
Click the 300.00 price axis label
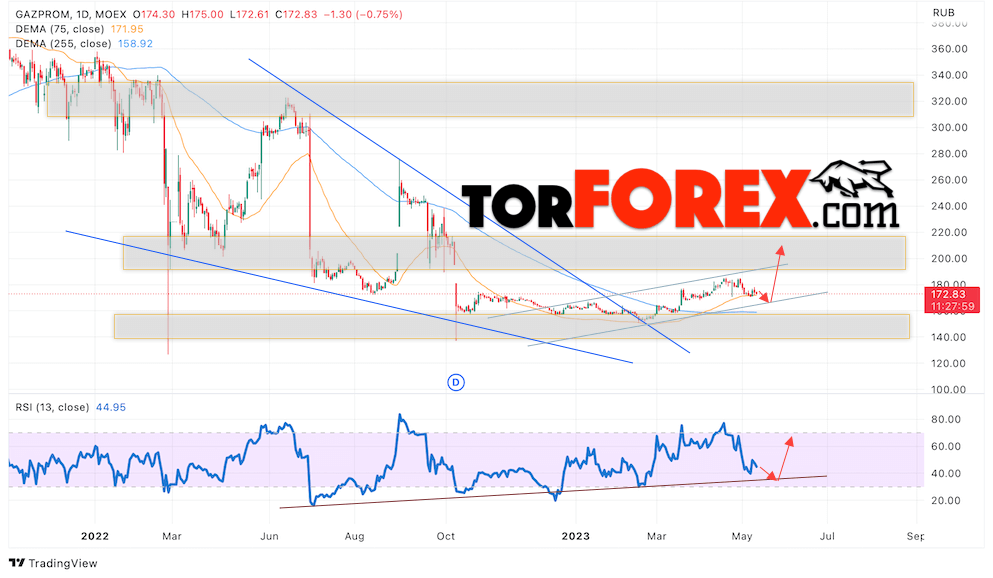coord(949,127)
